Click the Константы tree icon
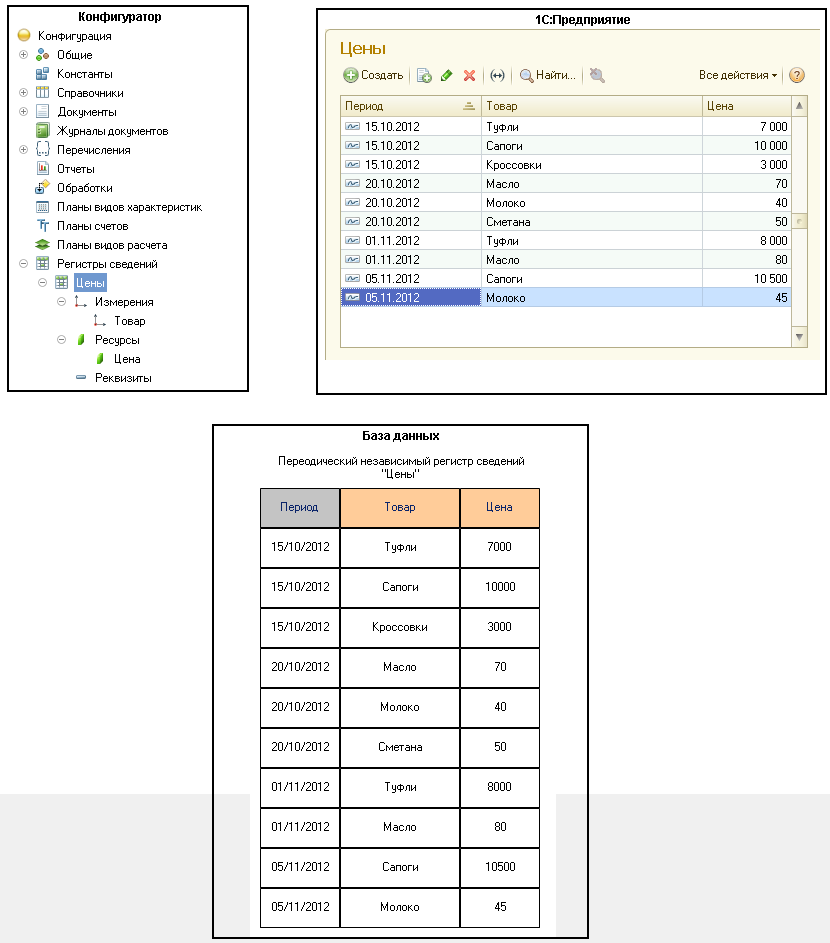 [x=42, y=74]
